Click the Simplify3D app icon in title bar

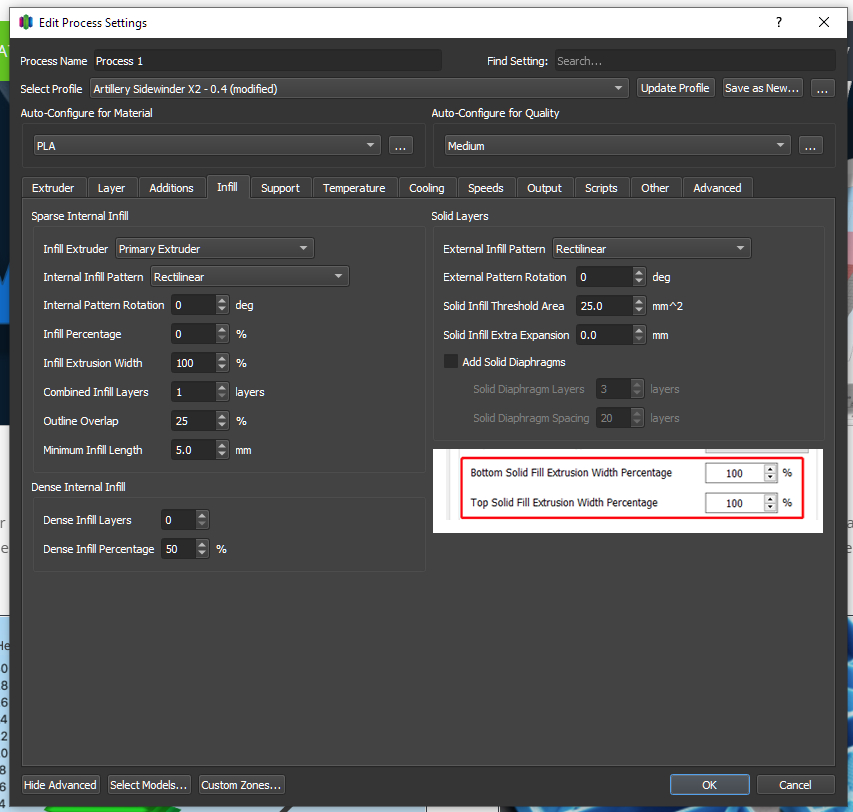26,22
